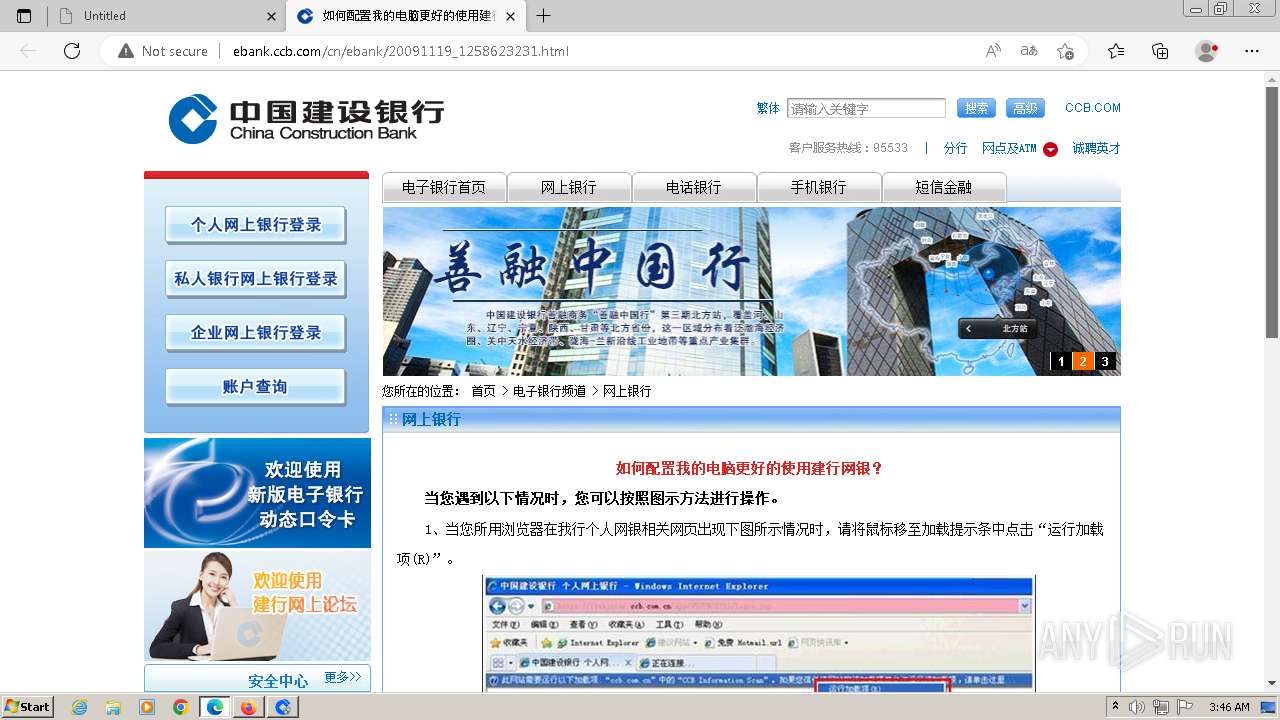The height and width of the screenshot is (720, 1280).
Task: Open 手机银行 navigation tab
Action: [x=819, y=187]
